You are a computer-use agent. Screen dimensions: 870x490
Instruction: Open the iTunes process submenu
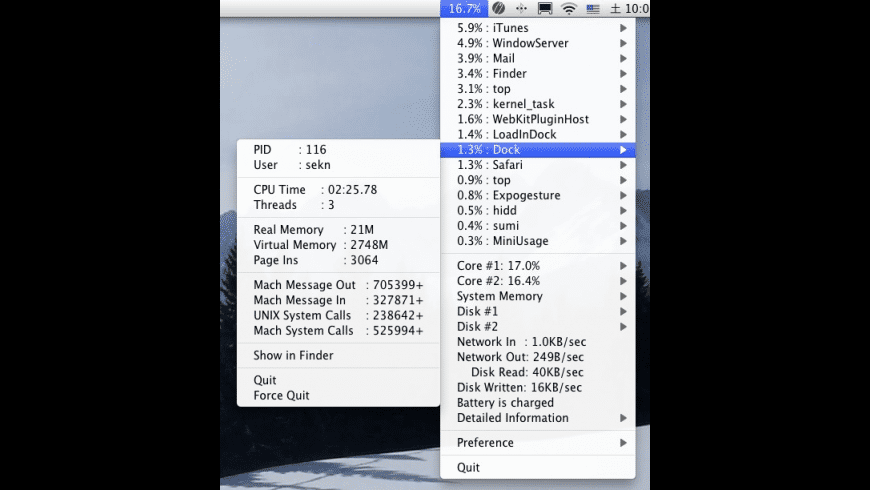(538, 28)
